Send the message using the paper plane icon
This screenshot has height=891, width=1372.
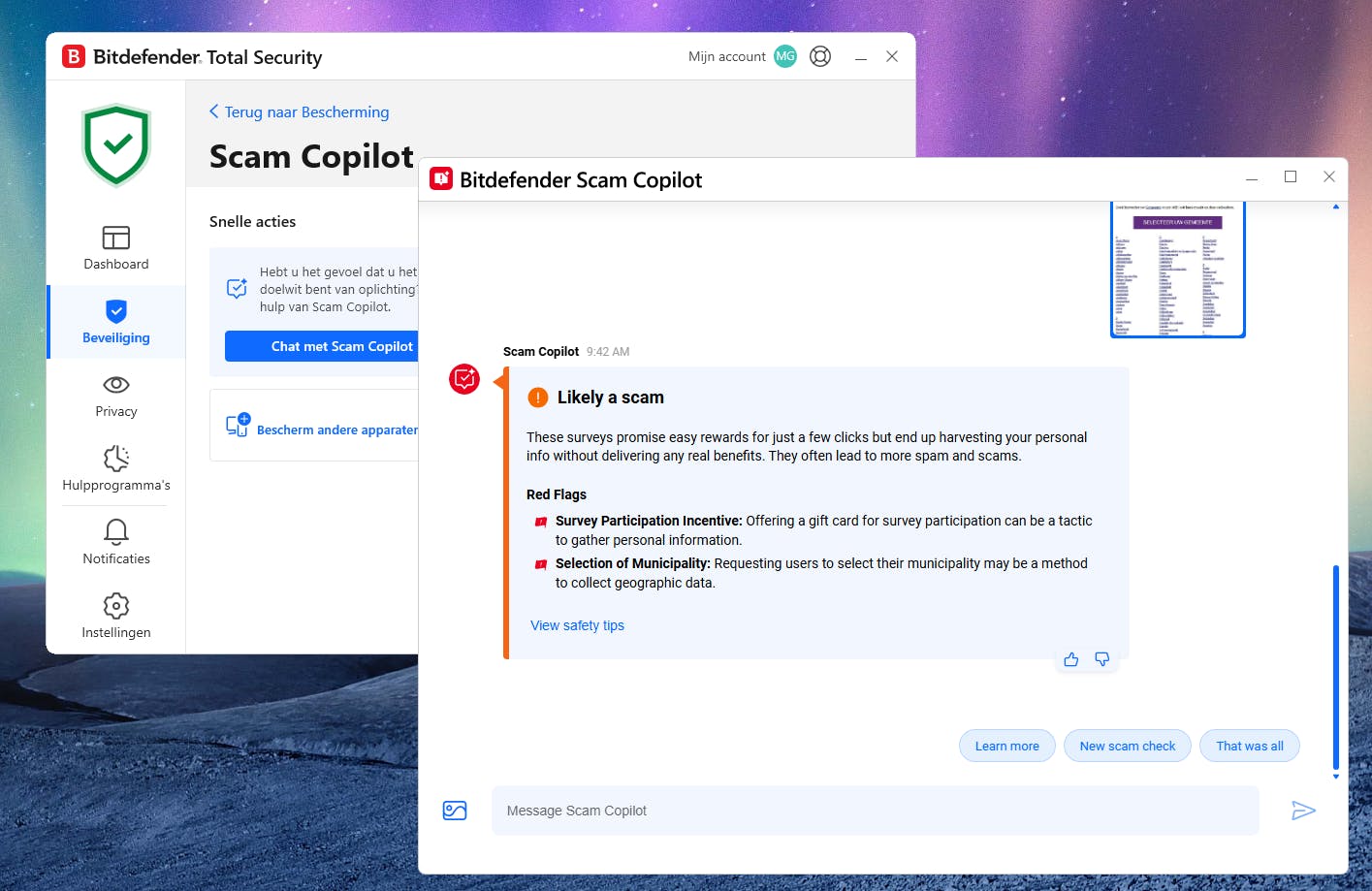(1304, 810)
